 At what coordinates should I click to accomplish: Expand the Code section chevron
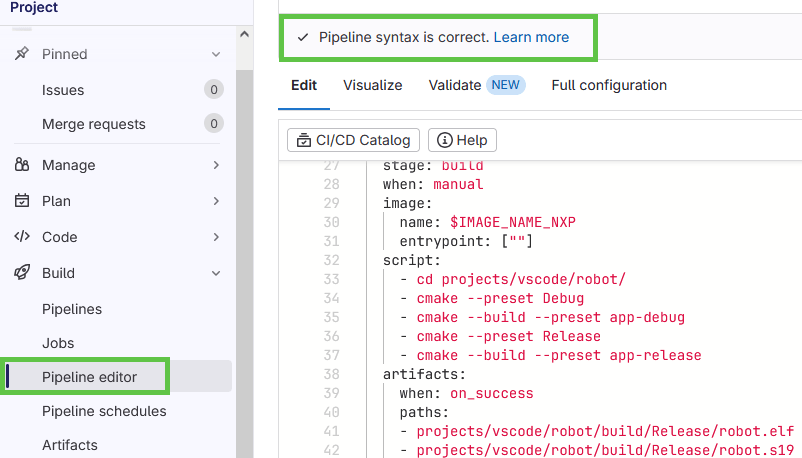[x=216, y=237]
